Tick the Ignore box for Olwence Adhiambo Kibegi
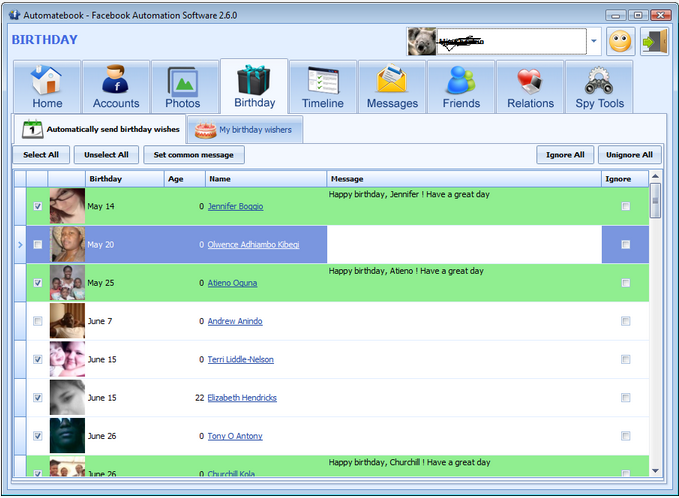 pos(625,245)
